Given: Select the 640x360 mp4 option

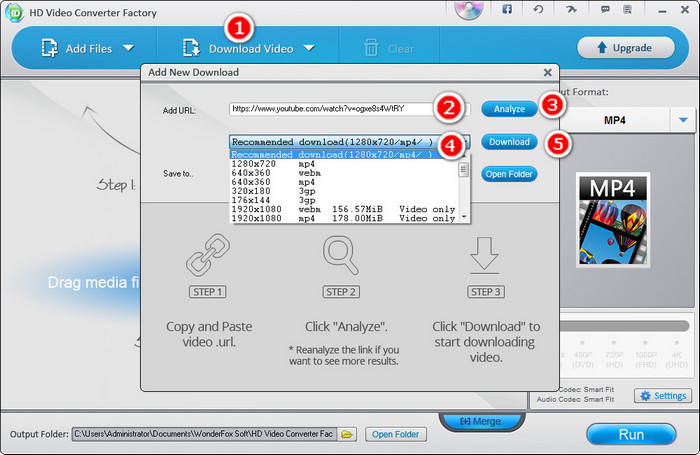Looking at the screenshot, I should click(344, 182).
